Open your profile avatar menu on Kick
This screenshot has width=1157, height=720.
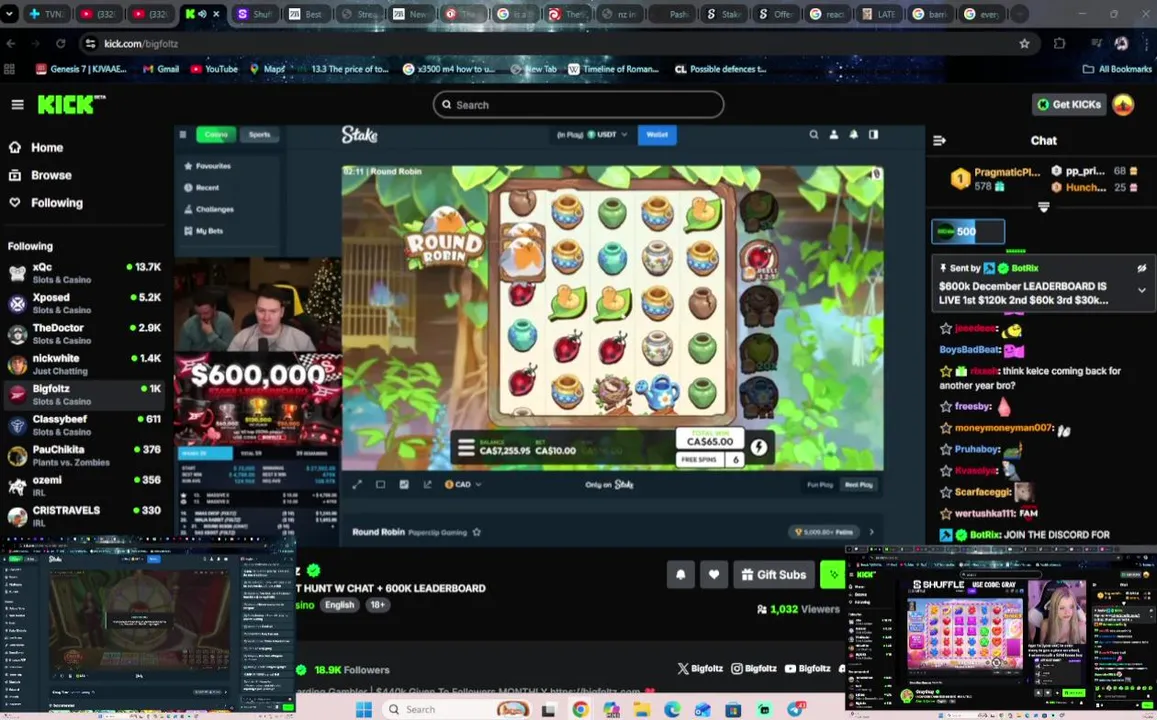tap(1123, 105)
